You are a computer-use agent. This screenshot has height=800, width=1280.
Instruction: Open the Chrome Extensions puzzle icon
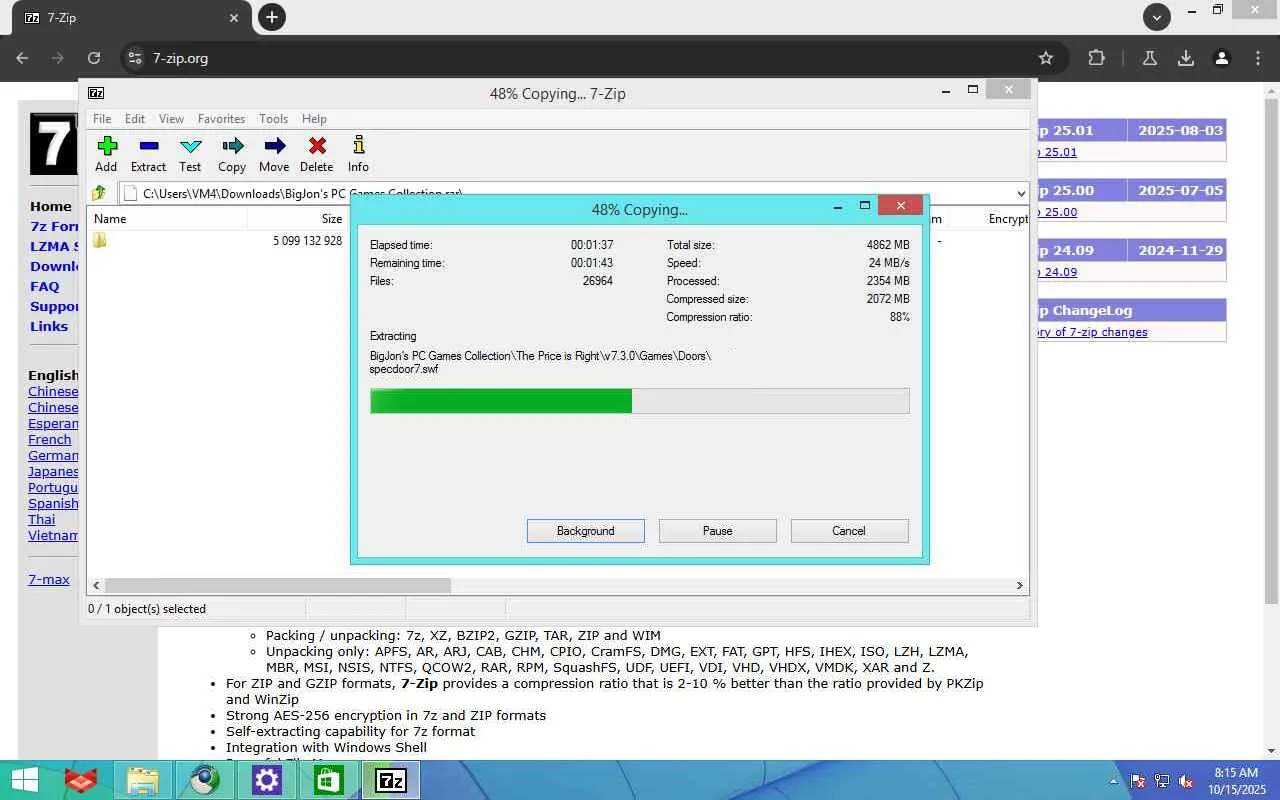click(1096, 58)
